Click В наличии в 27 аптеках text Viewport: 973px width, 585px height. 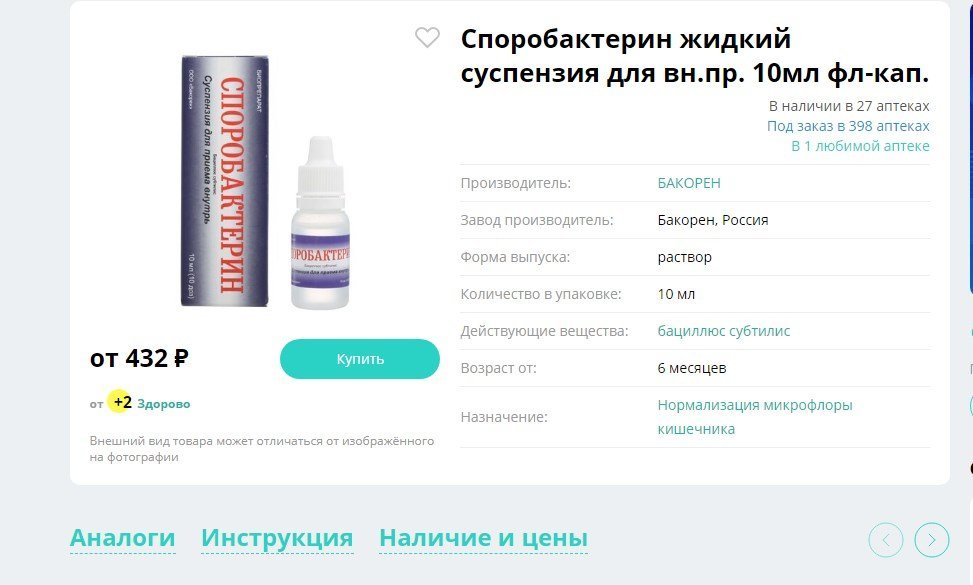(x=849, y=106)
